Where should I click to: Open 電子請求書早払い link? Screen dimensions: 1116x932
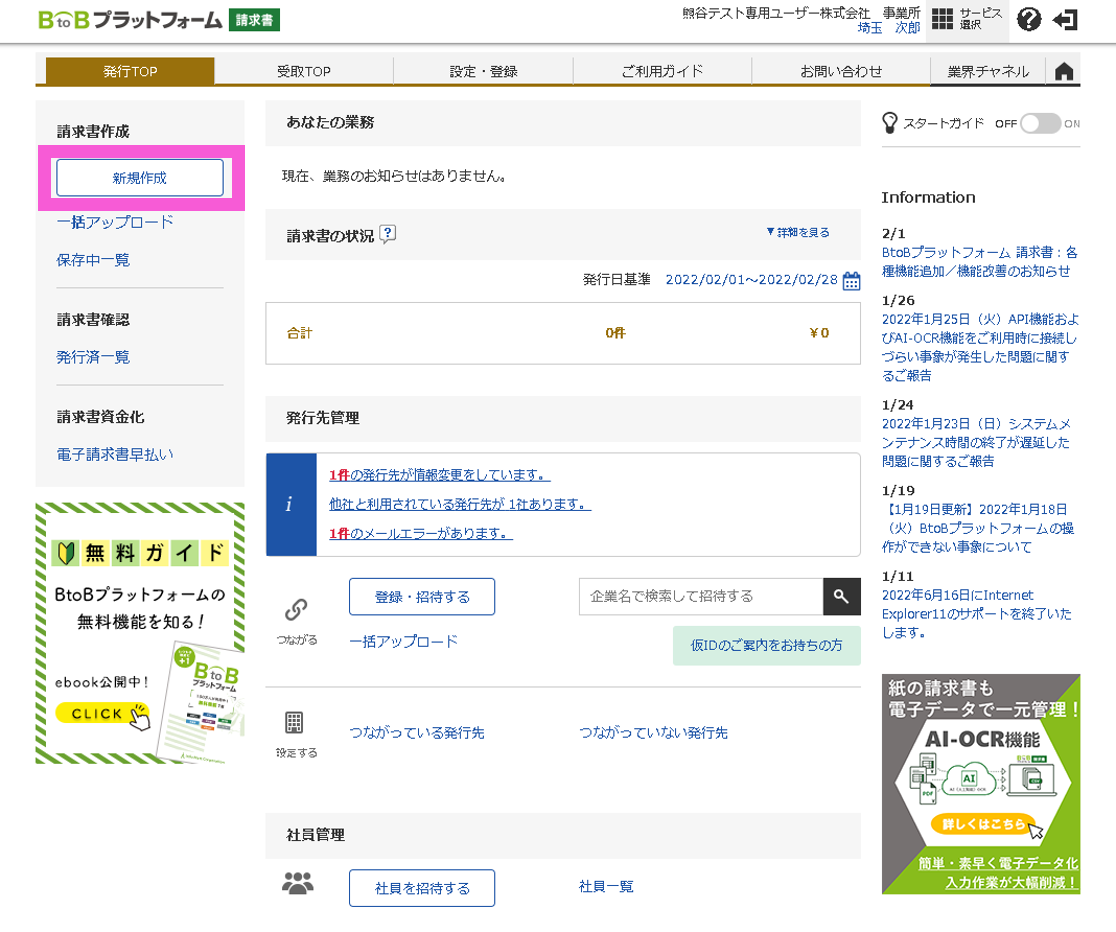(115, 454)
